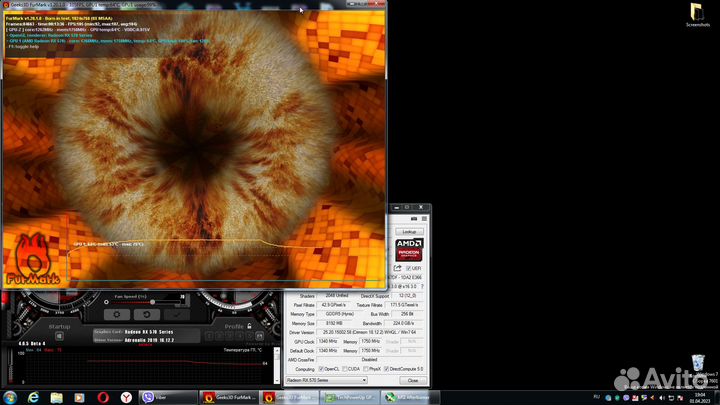The height and width of the screenshot is (405, 720).
Task: Adjust the Fan Speed slider handle
Action: tap(152, 302)
